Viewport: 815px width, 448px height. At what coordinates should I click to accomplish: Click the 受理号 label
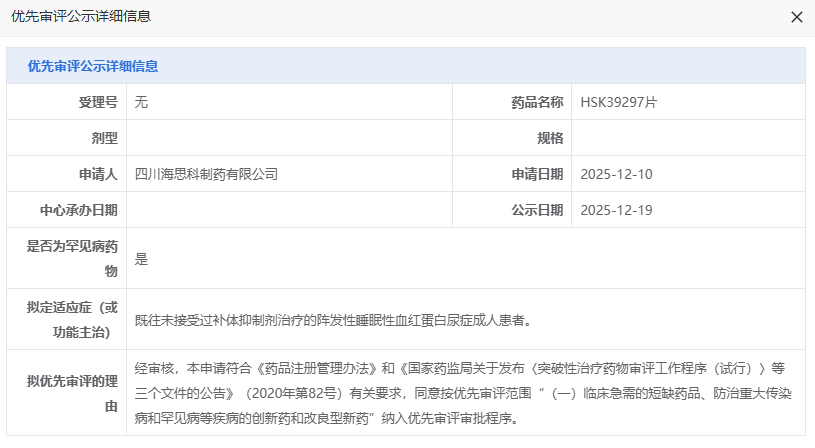point(98,102)
